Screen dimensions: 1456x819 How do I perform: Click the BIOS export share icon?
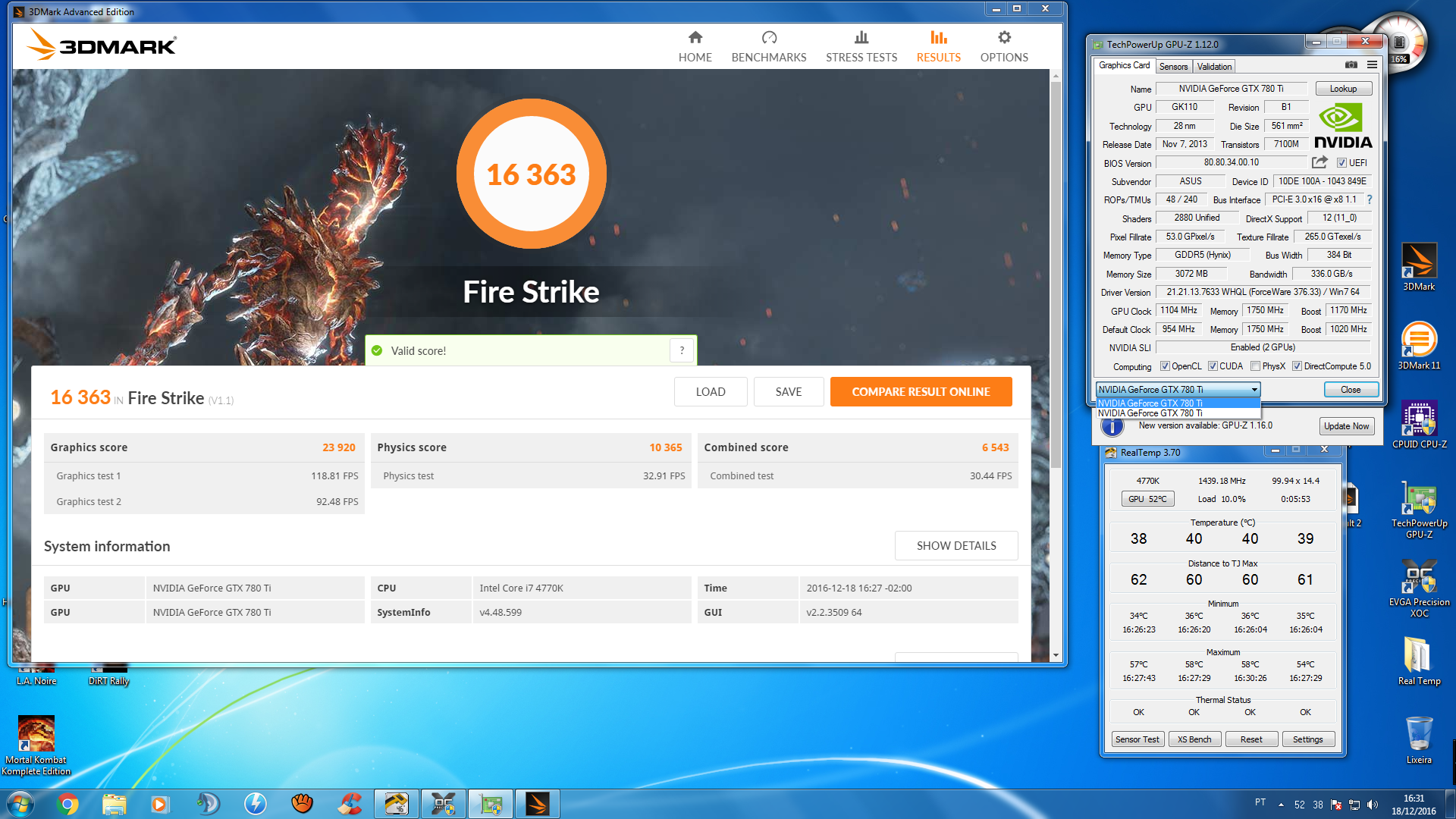tap(1319, 162)
